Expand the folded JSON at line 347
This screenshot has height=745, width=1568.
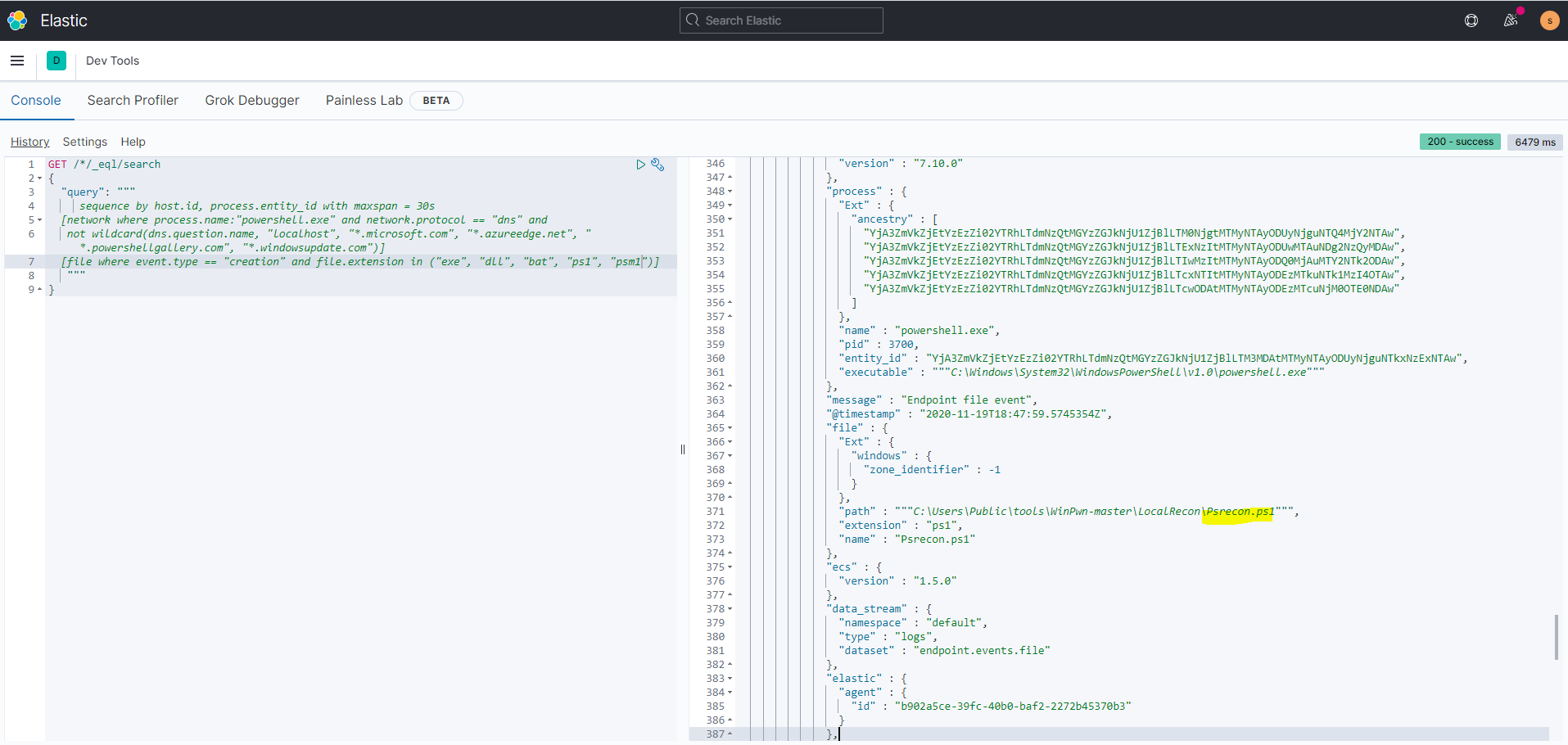[730, 177]
